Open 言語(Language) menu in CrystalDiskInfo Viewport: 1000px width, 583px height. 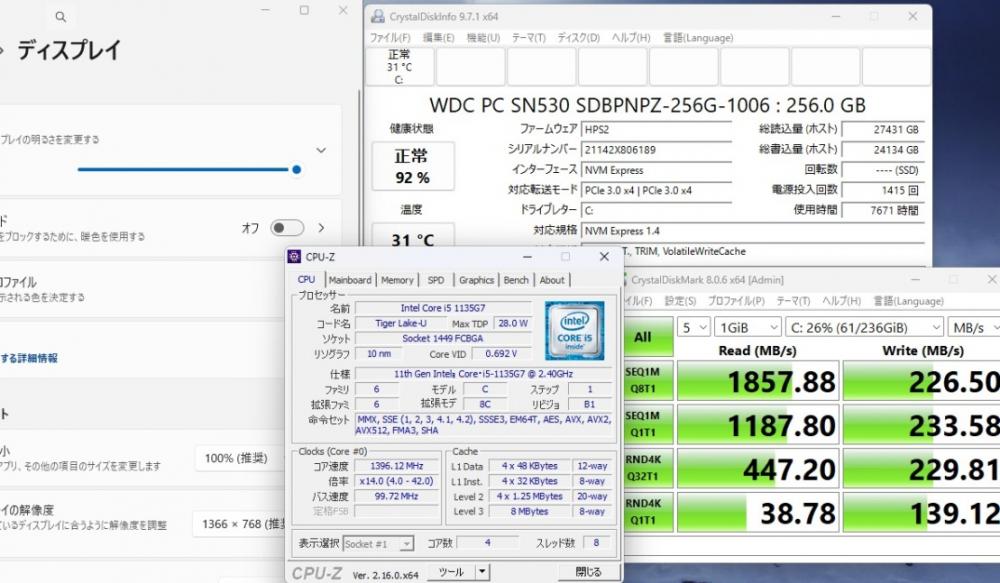click(x=698, y=38)
